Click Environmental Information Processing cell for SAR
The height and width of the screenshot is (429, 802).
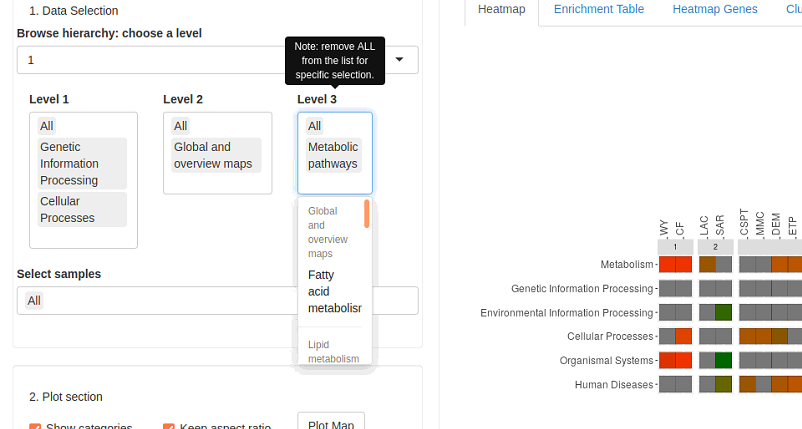(723, 312)
